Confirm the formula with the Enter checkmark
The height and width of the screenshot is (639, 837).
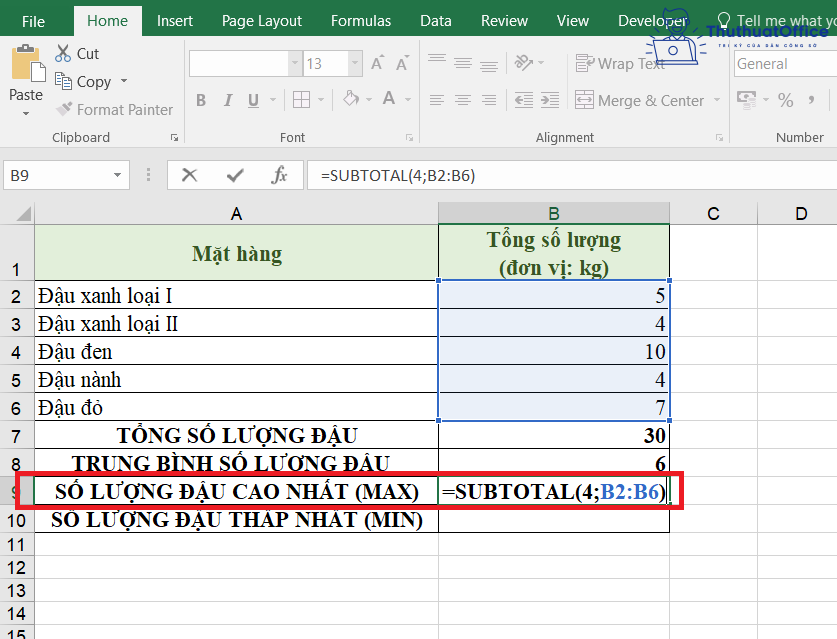point(234,174)
